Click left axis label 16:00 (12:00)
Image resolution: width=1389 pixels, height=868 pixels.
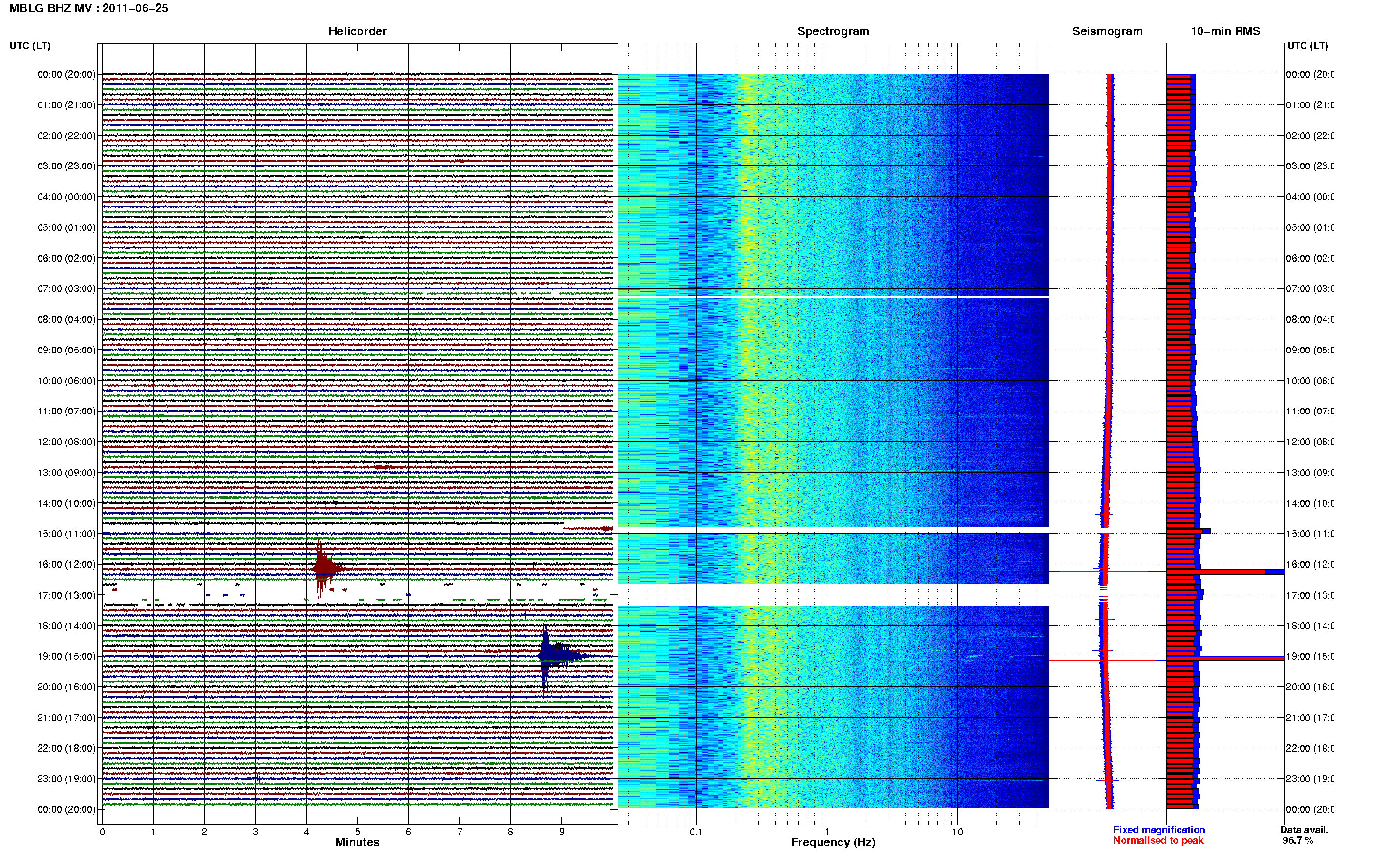coord(66,564)
